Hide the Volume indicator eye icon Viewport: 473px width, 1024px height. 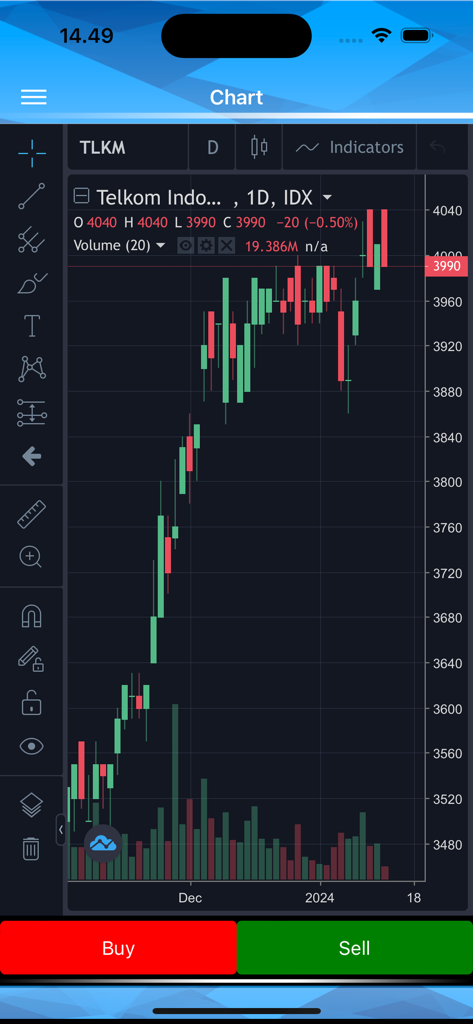pos(186,246)
